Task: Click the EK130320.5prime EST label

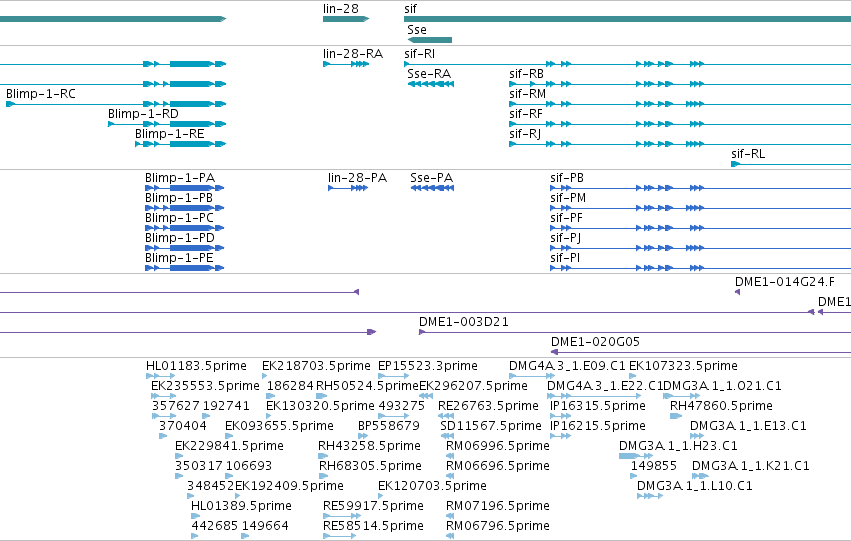Action: 320,406
